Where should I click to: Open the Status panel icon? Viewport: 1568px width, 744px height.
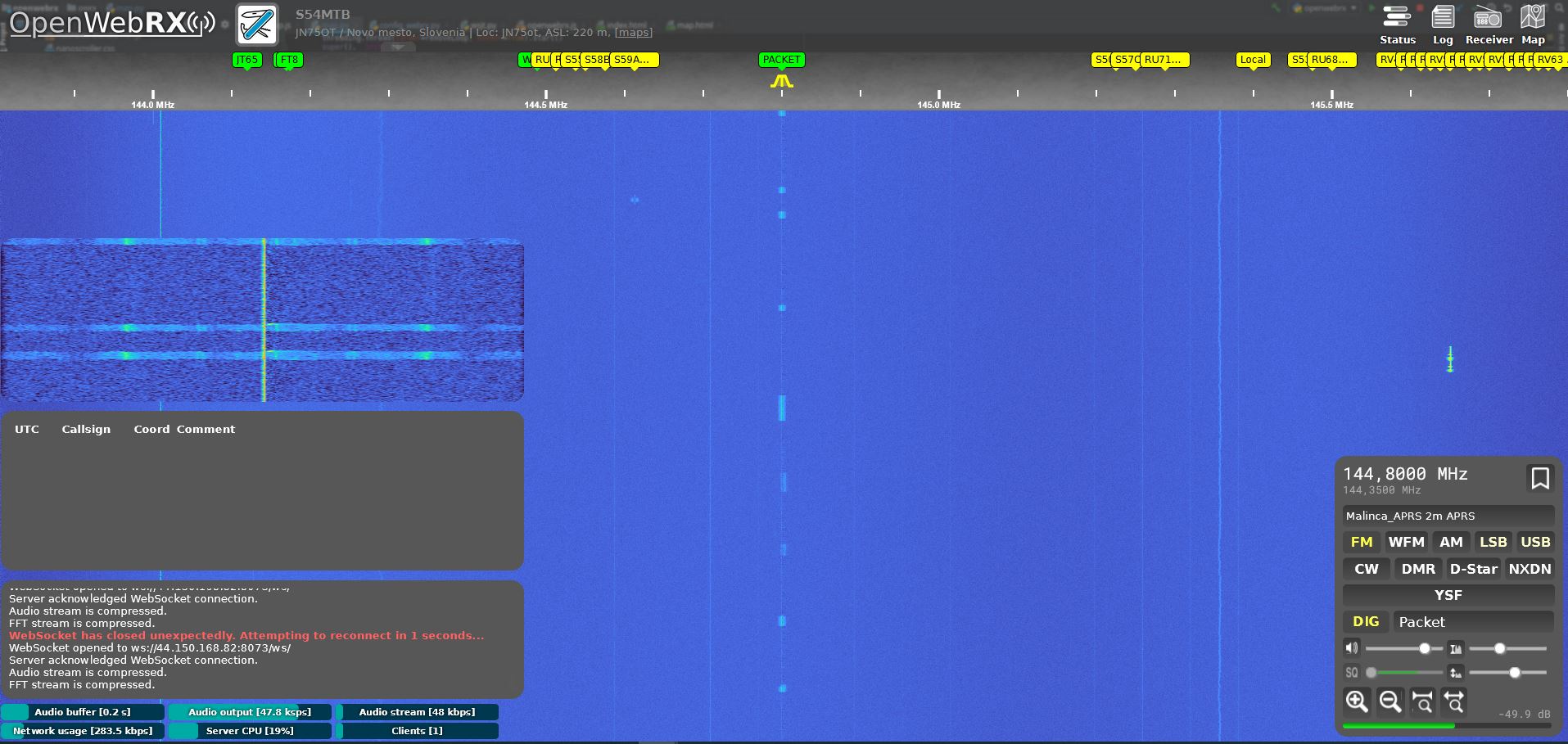(x=1397, y=25)
